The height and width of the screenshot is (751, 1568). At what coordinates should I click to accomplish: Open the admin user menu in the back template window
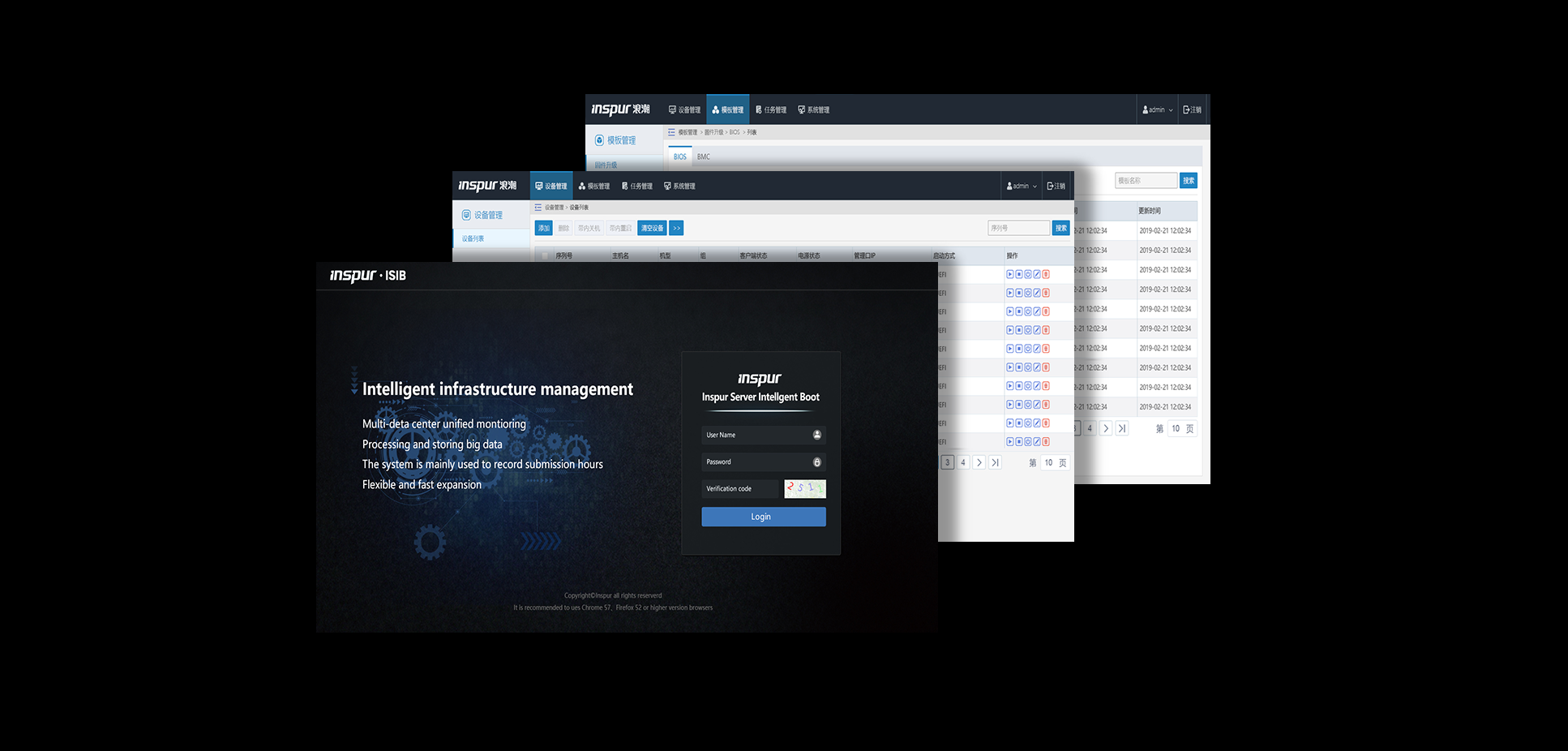[x=1158, y=109]
